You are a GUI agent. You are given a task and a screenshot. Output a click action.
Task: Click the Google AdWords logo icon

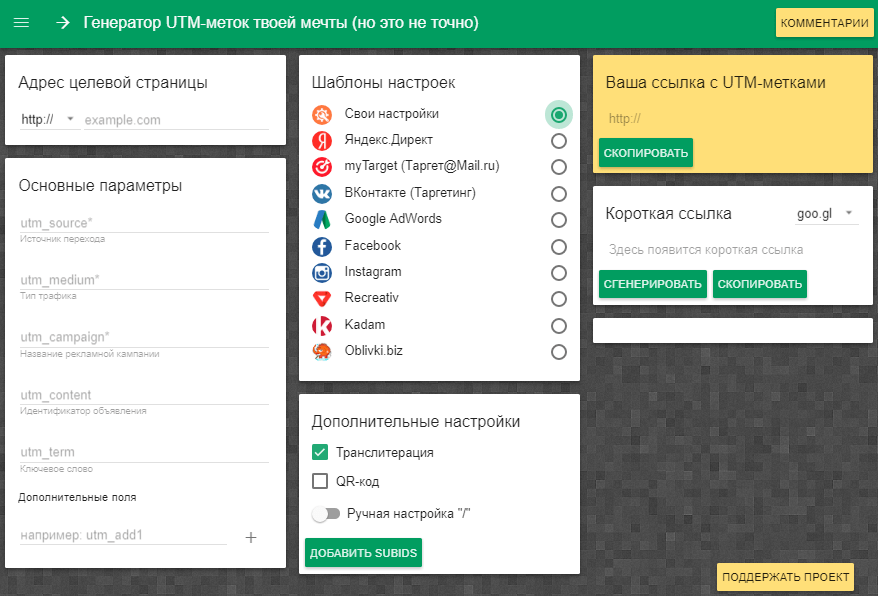point(322,220)
